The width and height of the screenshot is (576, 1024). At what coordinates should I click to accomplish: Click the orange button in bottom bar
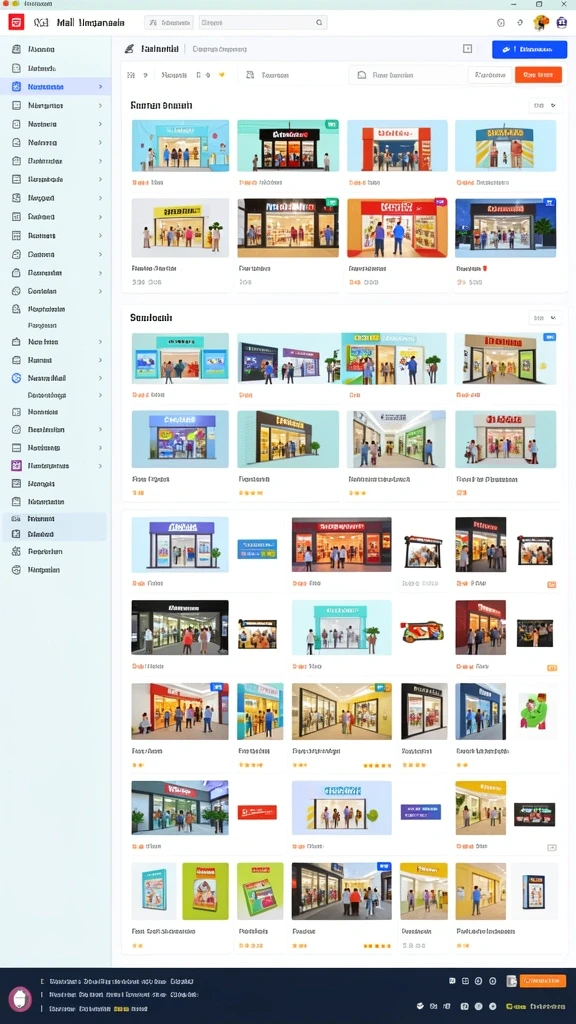(543, 981)
